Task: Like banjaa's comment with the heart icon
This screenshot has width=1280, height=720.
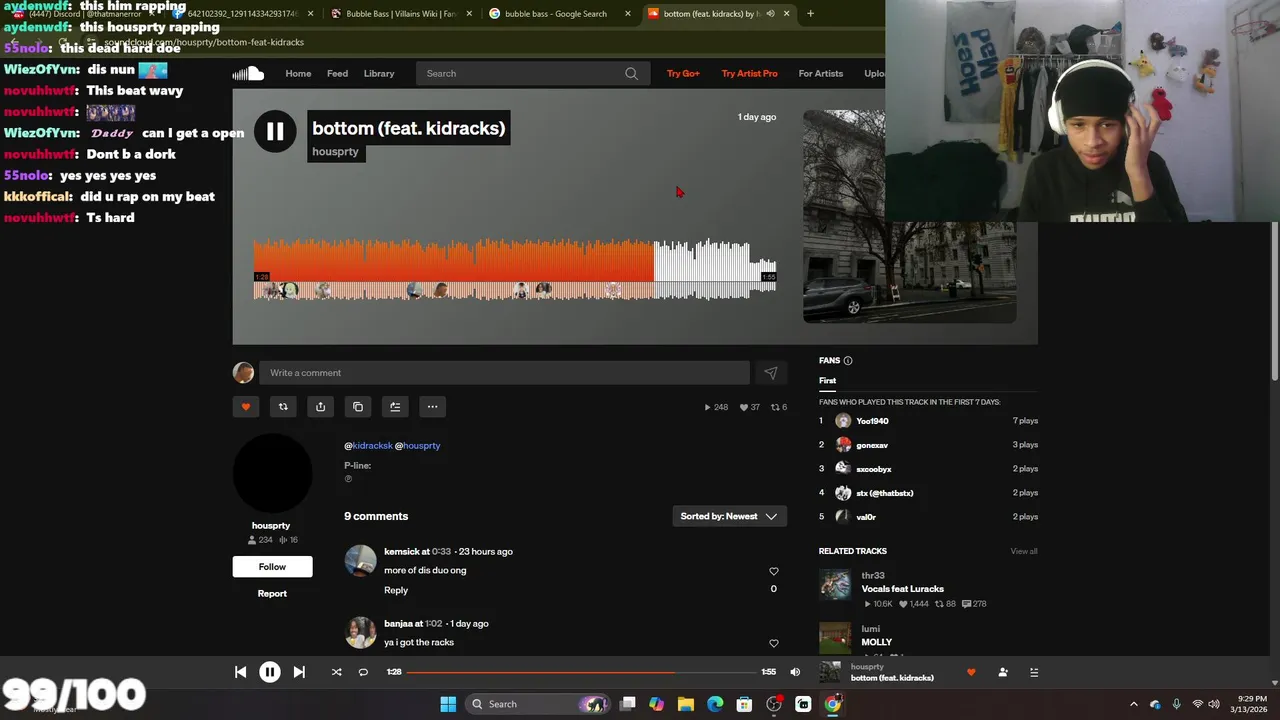Action: click(x=773, y=643)
